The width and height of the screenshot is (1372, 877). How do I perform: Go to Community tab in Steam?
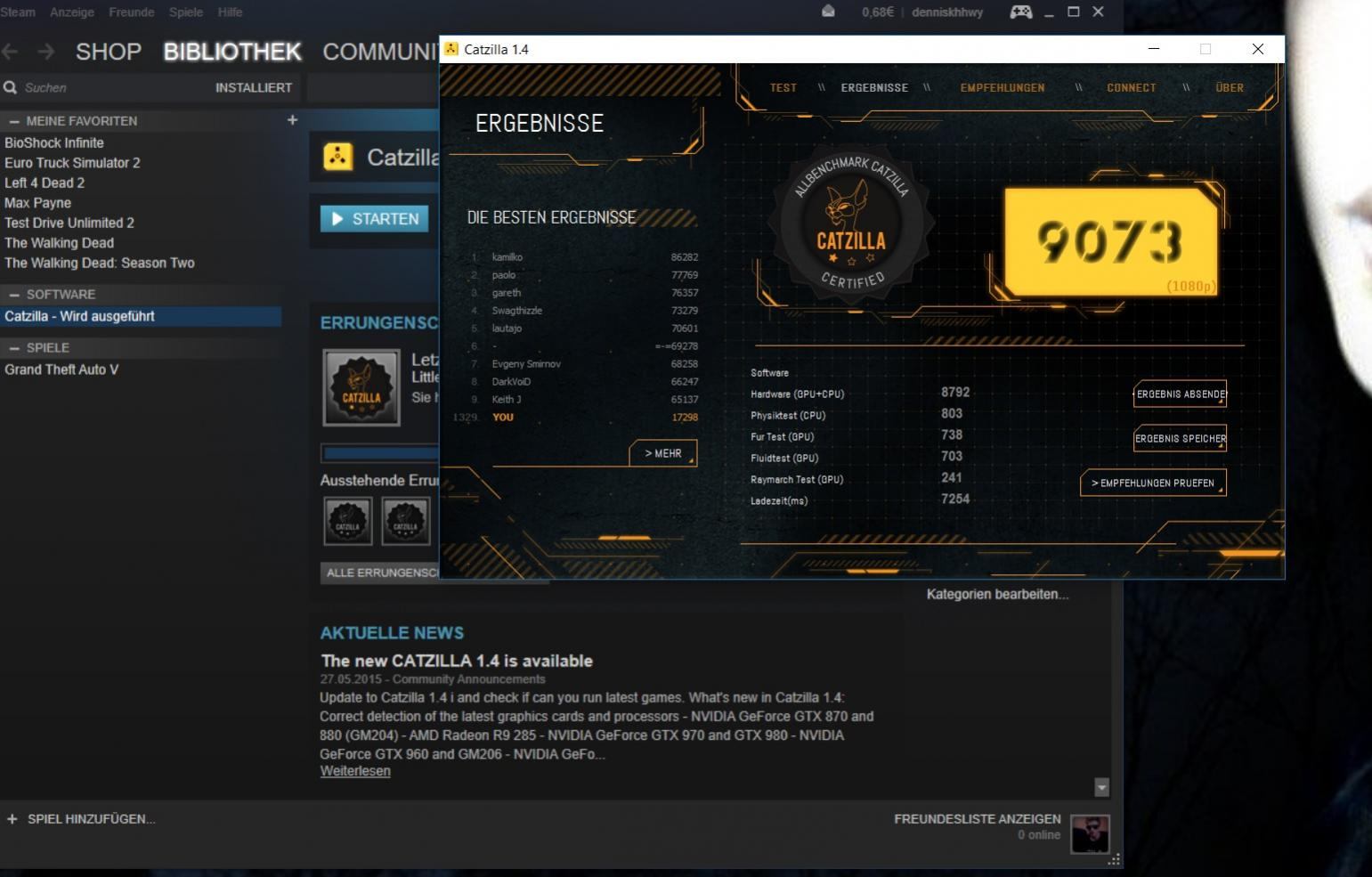point(381,52)
